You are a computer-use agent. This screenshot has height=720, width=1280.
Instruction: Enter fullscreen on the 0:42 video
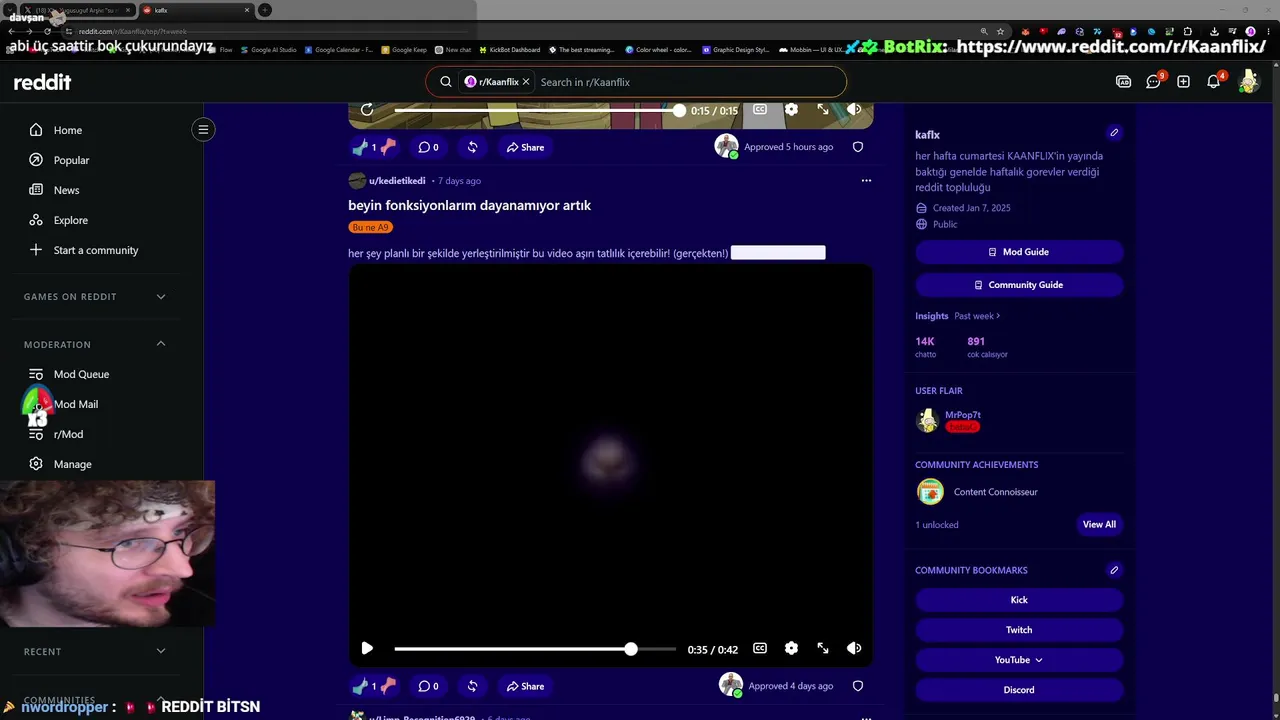click(x=823, y=648)
